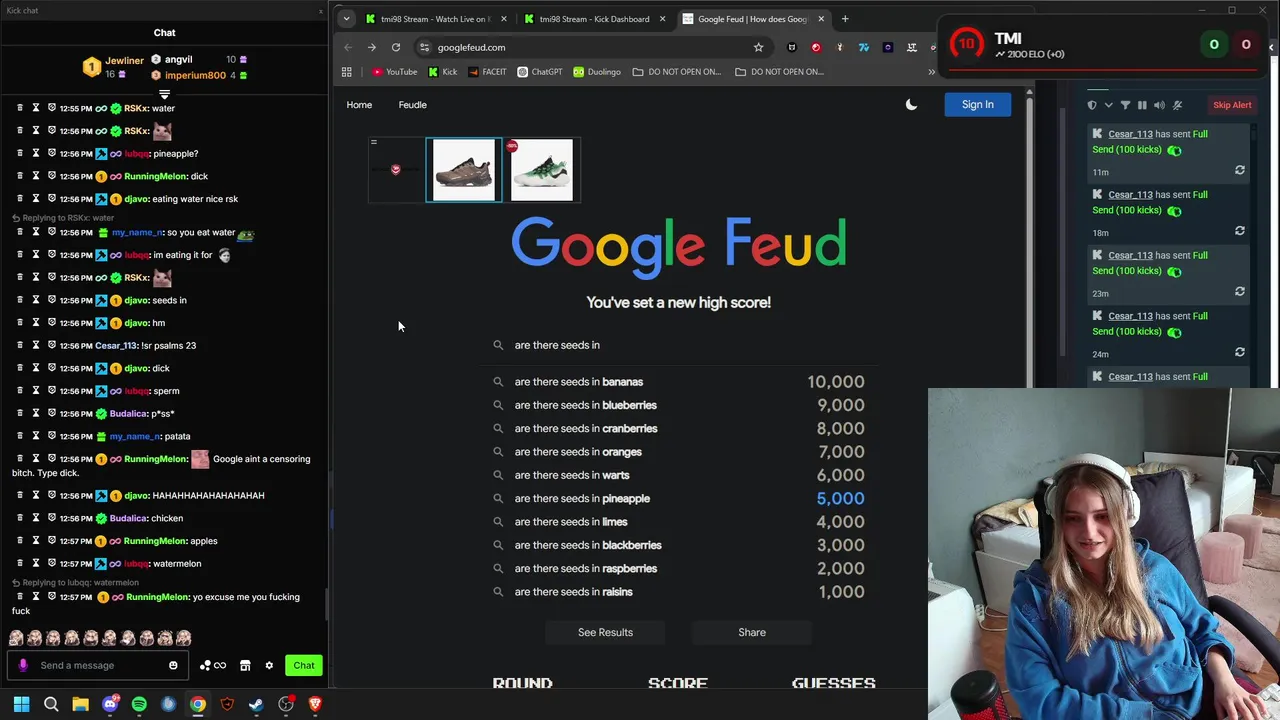1280x720 pixels.
Task: Open the Kick bookmark
Action: point(442,72)
